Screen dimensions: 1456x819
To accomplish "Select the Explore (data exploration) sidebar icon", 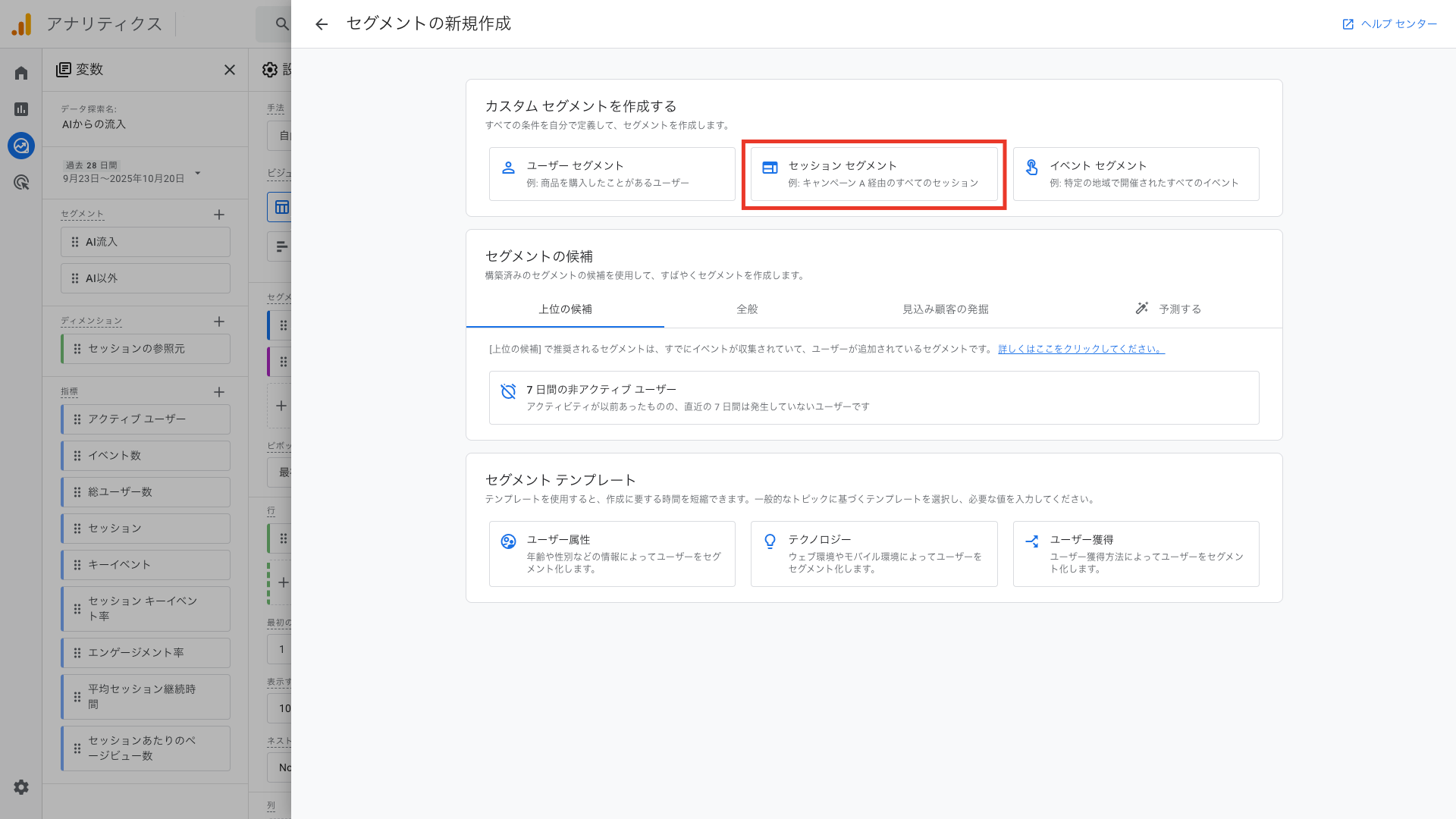I will (20, 146).
